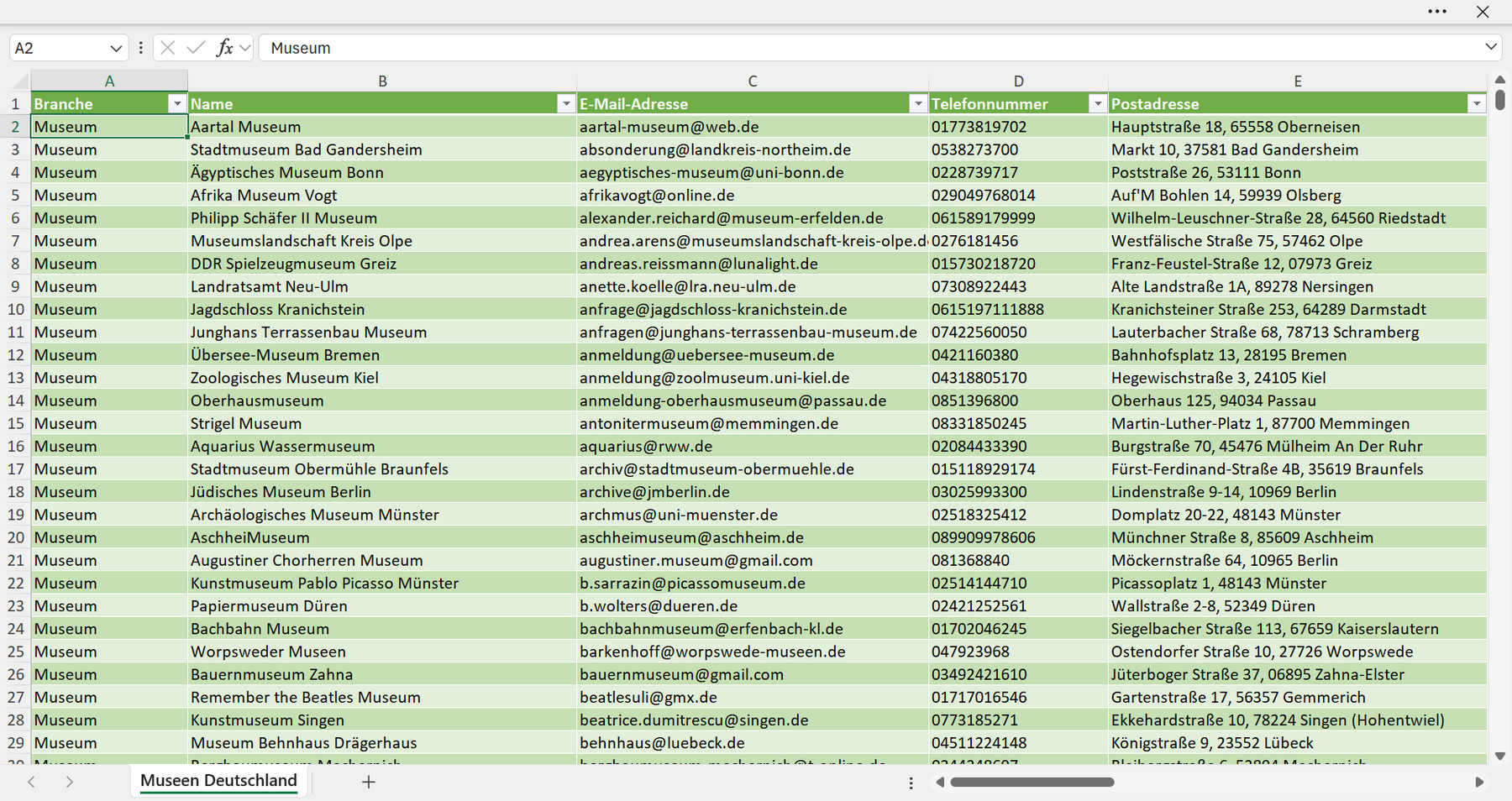Select row 15 header
This screenshot has height=801, width=1512.
[15, 423]
